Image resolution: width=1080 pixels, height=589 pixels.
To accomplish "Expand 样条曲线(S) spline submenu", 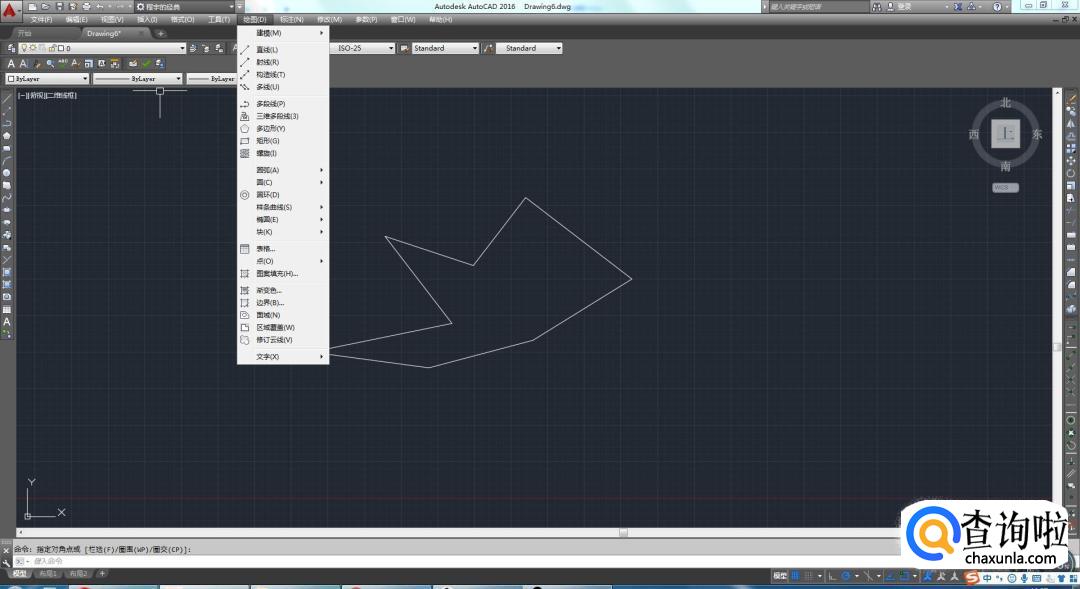I will 282,207.
